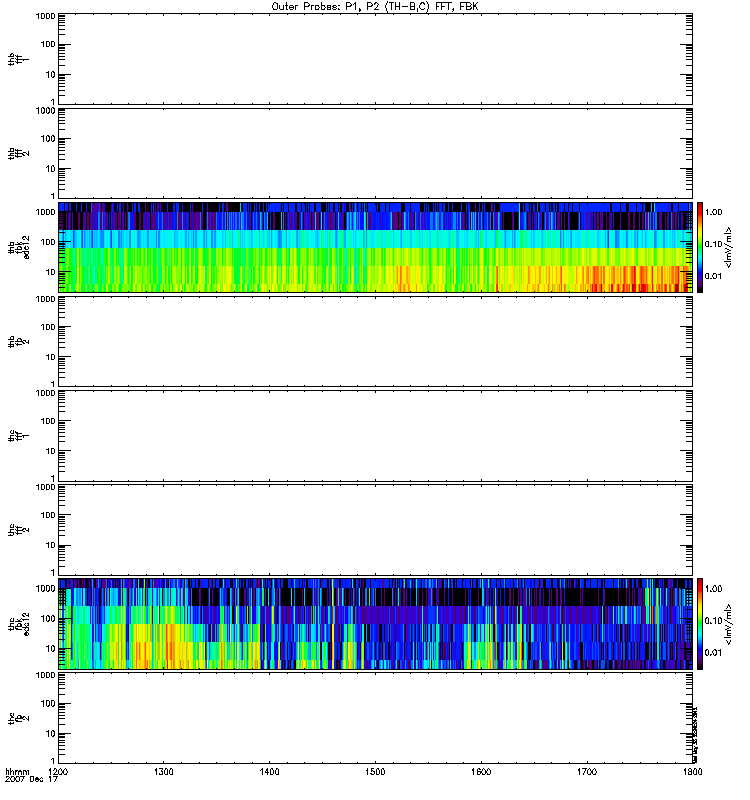
Task: Click the "2007 Dec 17" date label
Action: [31, 780]
